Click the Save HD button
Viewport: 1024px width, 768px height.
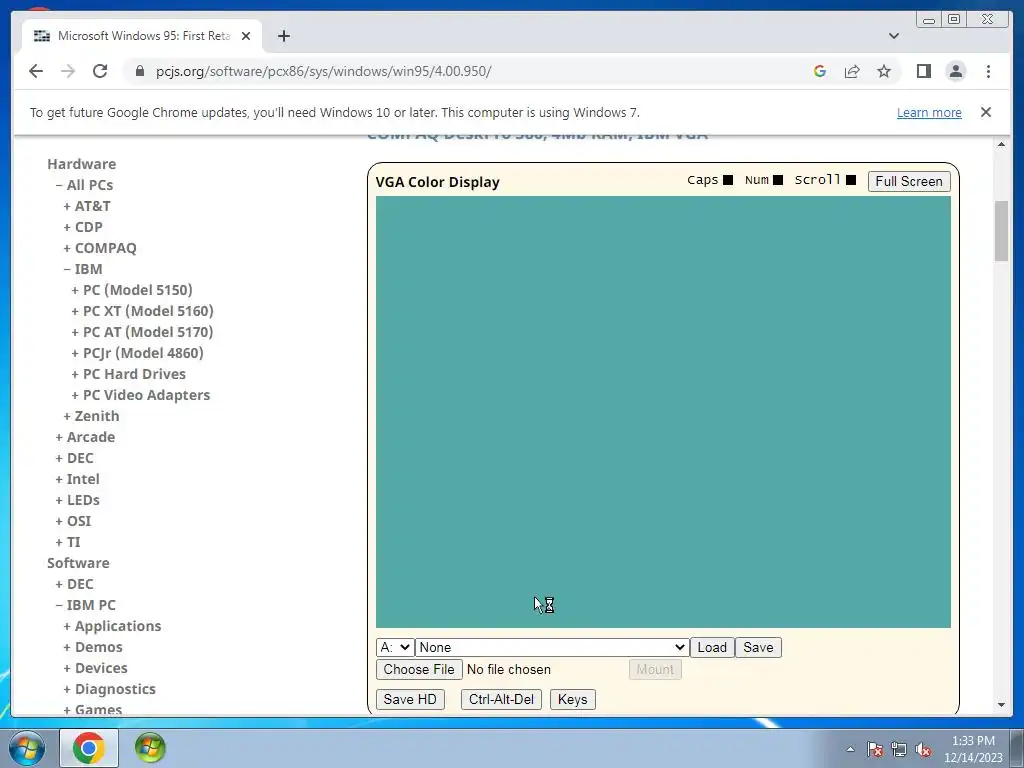[410, 699]
